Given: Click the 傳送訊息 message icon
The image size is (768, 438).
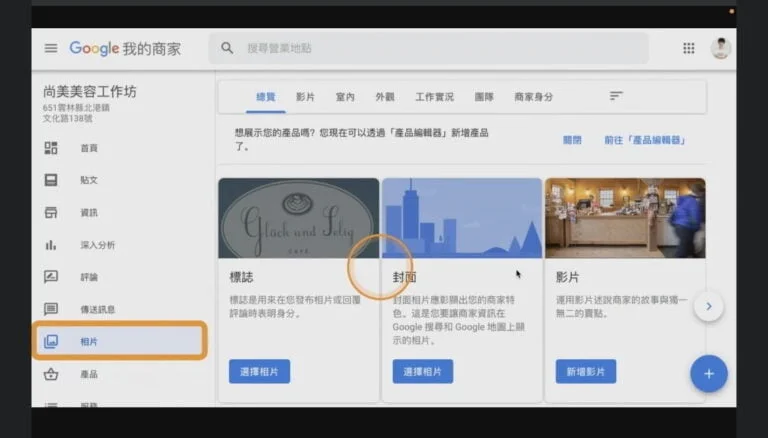Looking at the screenshot, I should click(x=51, y=309).
